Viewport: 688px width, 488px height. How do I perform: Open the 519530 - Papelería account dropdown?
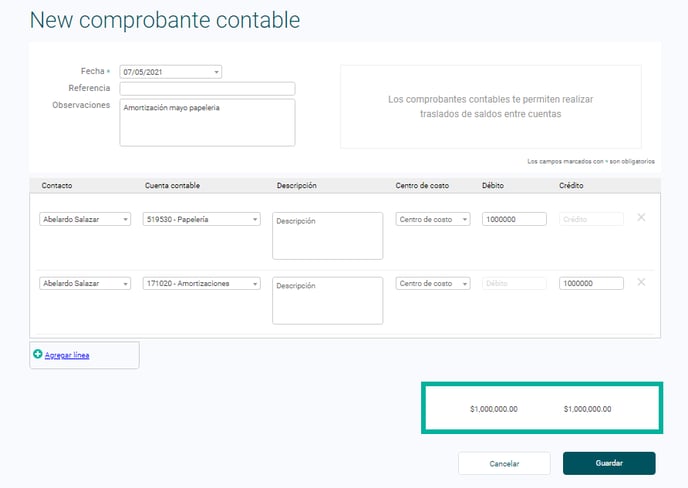201,219
